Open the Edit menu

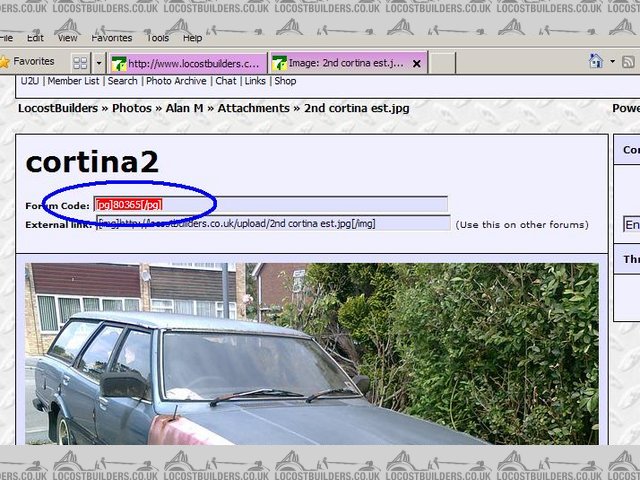point(35,38)
